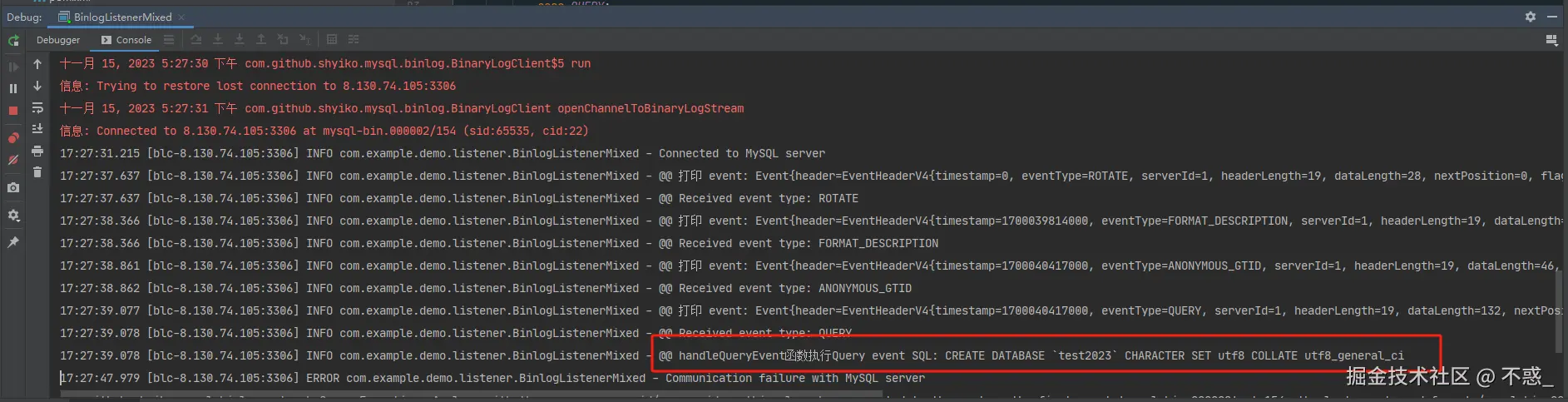Click 'Trying to restore lost connection' line
Viewport: 1568px width, 402px height.
[x=258, y=86]
